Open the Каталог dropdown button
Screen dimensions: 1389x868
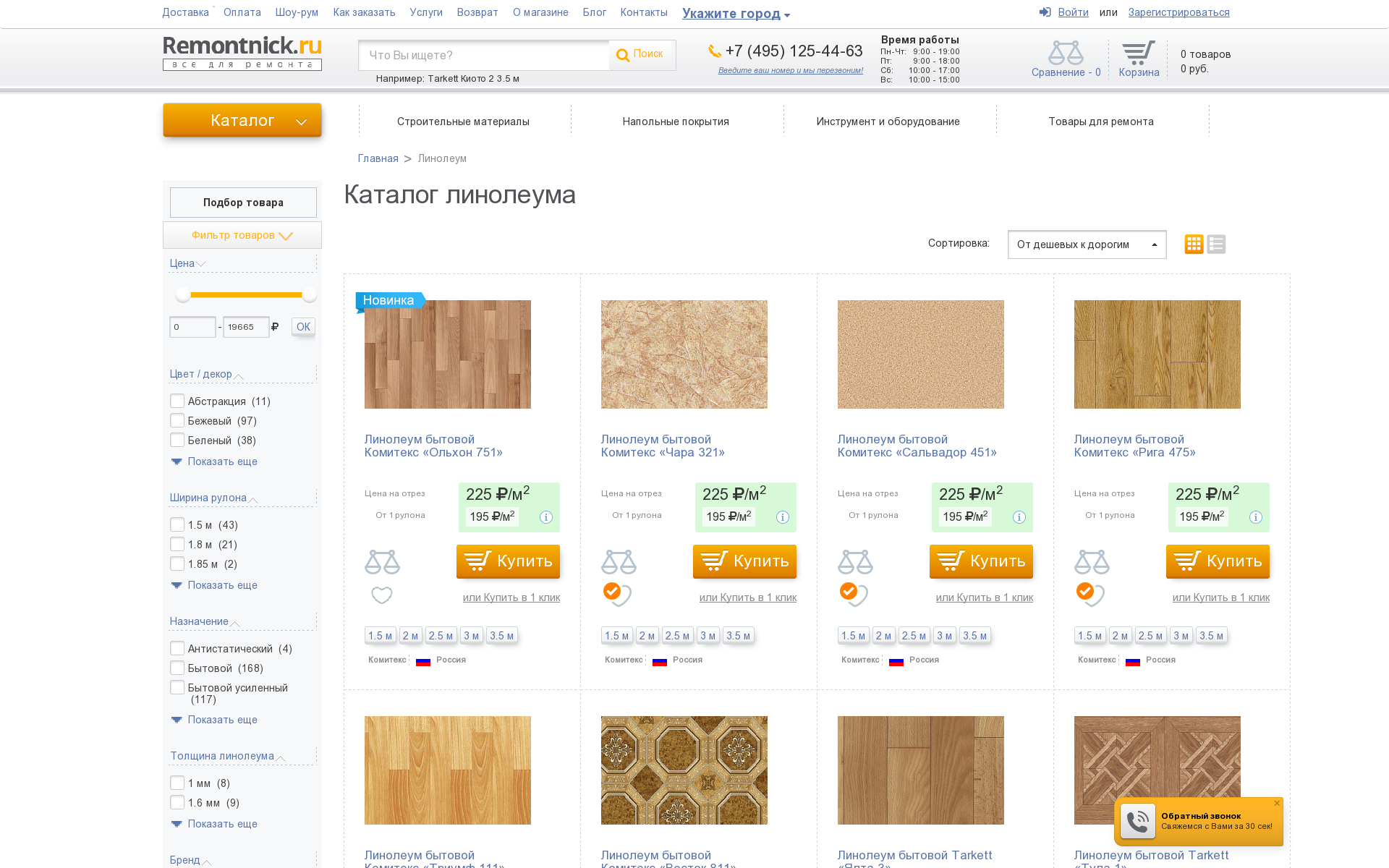point(242,120)
